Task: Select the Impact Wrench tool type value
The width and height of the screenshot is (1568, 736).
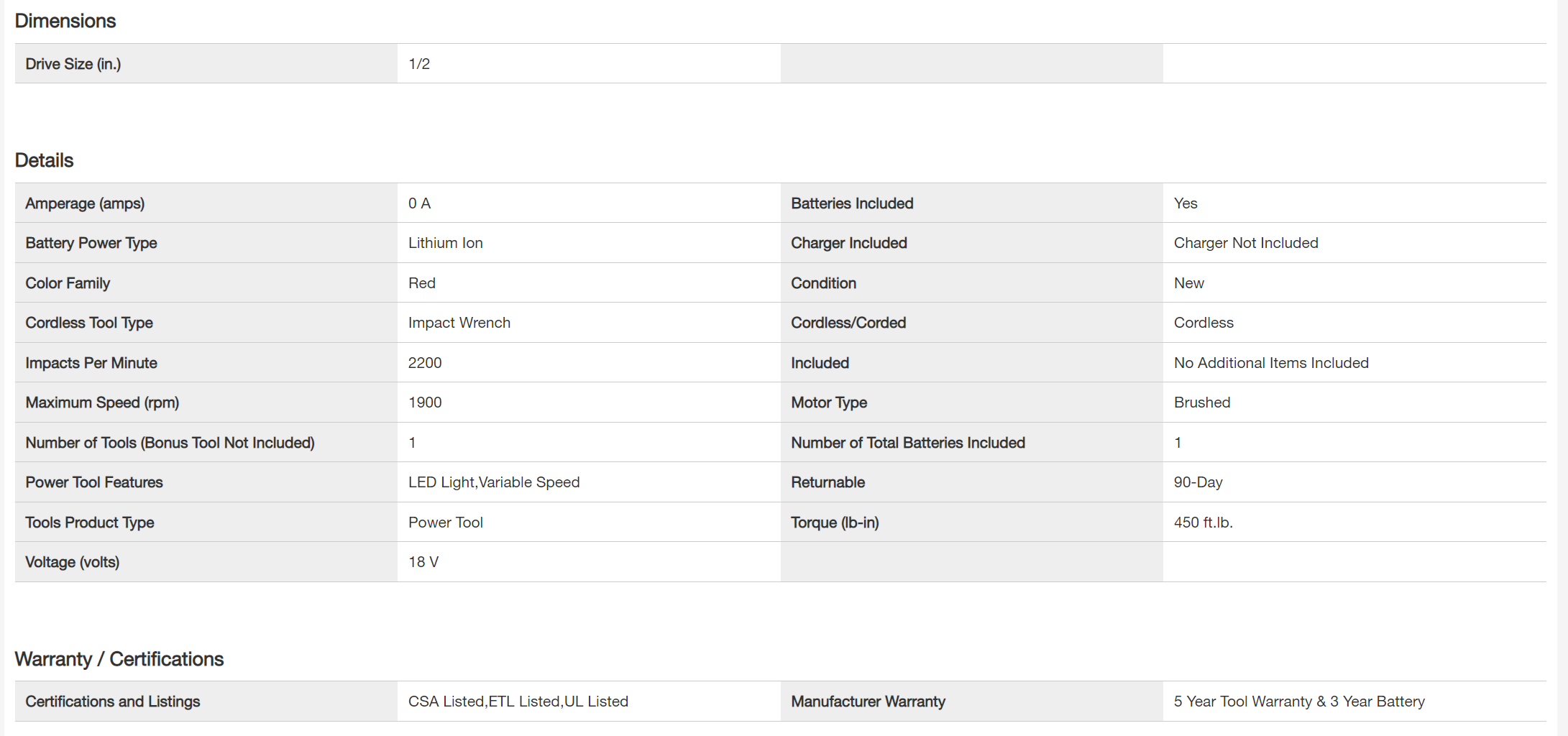Action: coord(459,323)
